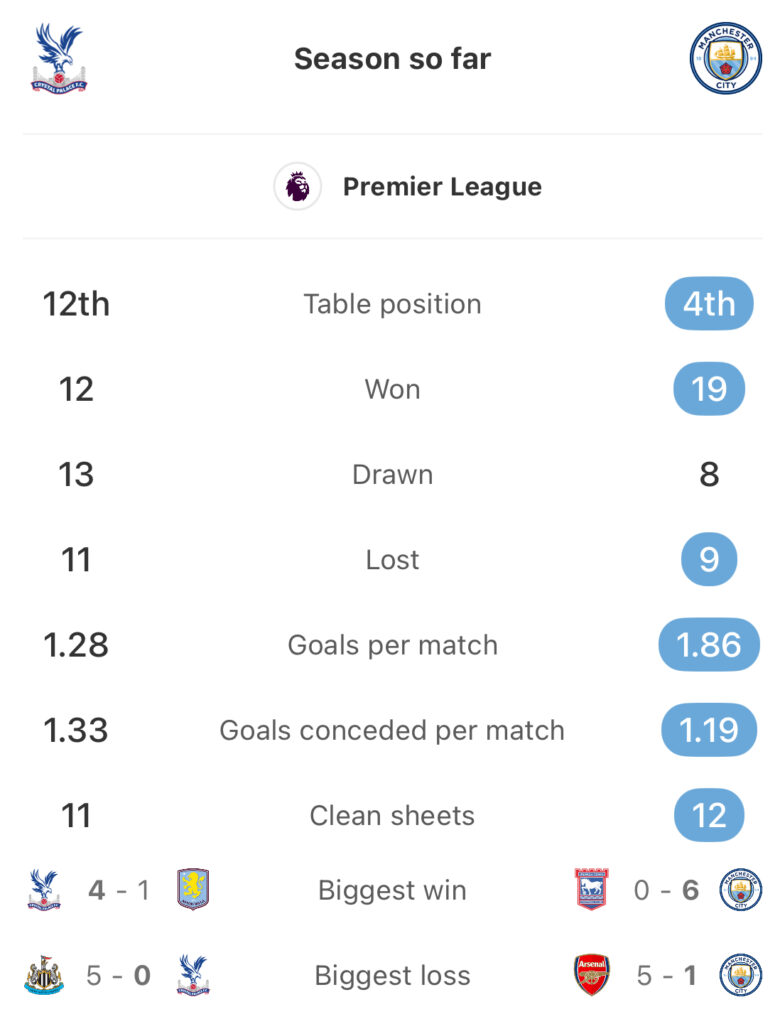Tap Manchester City badge beside the 0 - 6 score
This screenshot has height=1024, width=780.
(x=740, y=889)
